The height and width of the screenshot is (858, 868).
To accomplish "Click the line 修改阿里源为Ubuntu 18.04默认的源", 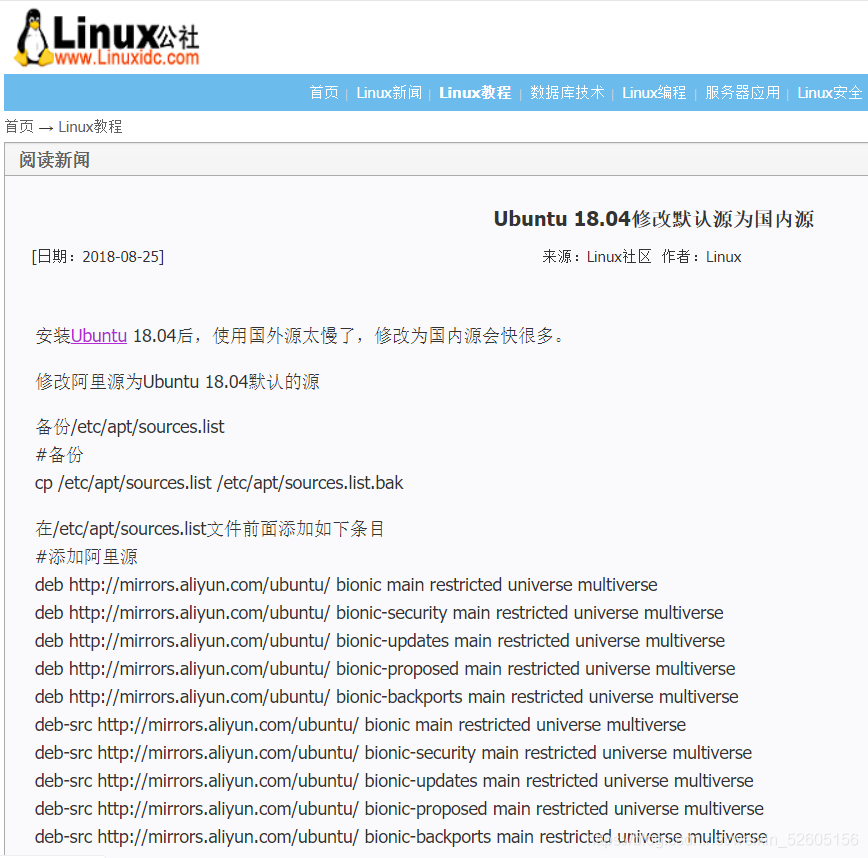I will coord(177,382).
